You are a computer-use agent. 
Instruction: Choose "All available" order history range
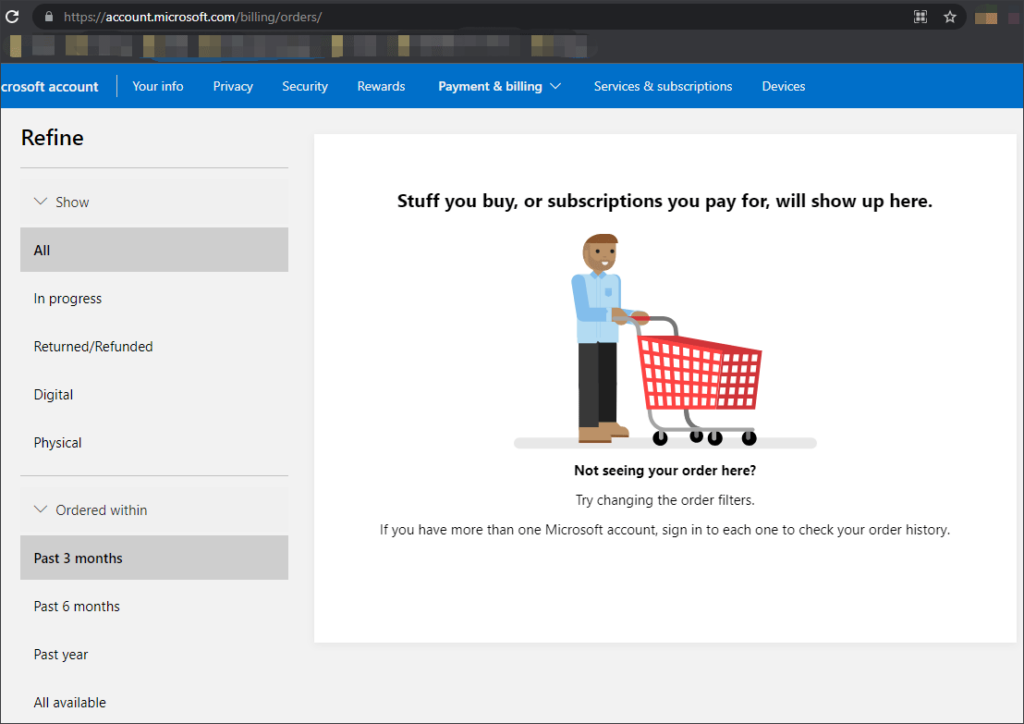coord(69,702)
